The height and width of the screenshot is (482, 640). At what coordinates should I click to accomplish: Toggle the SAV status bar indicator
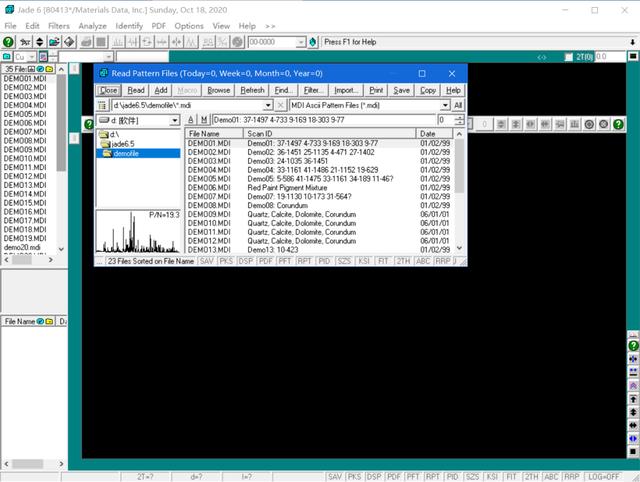[335, 476]
